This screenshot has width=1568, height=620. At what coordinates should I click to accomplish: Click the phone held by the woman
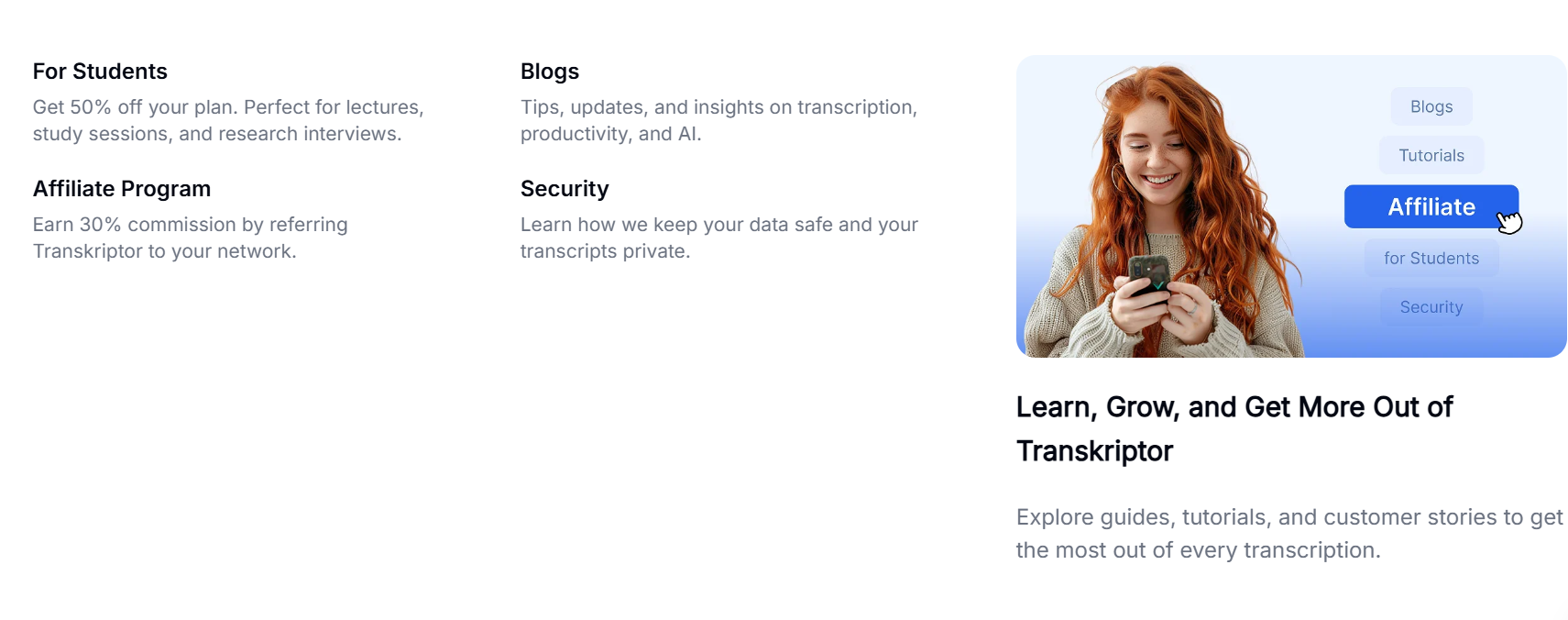1149,278
